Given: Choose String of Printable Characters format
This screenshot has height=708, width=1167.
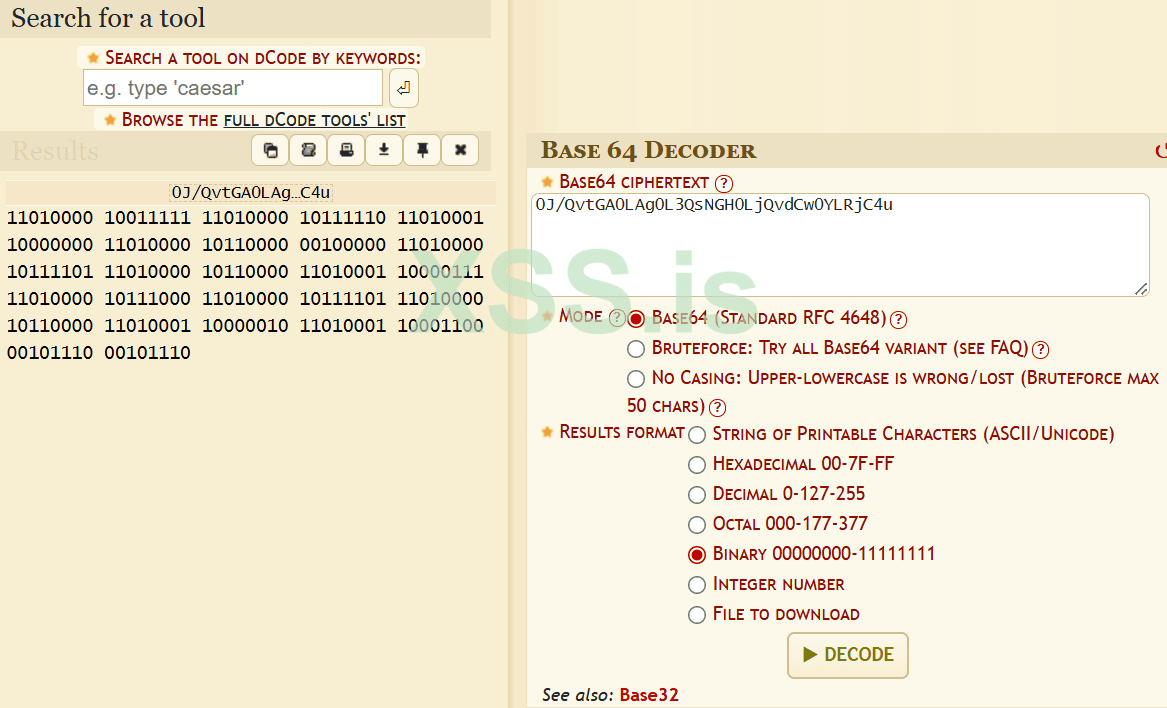Looking at the screenshot, I should click(697, 435).
